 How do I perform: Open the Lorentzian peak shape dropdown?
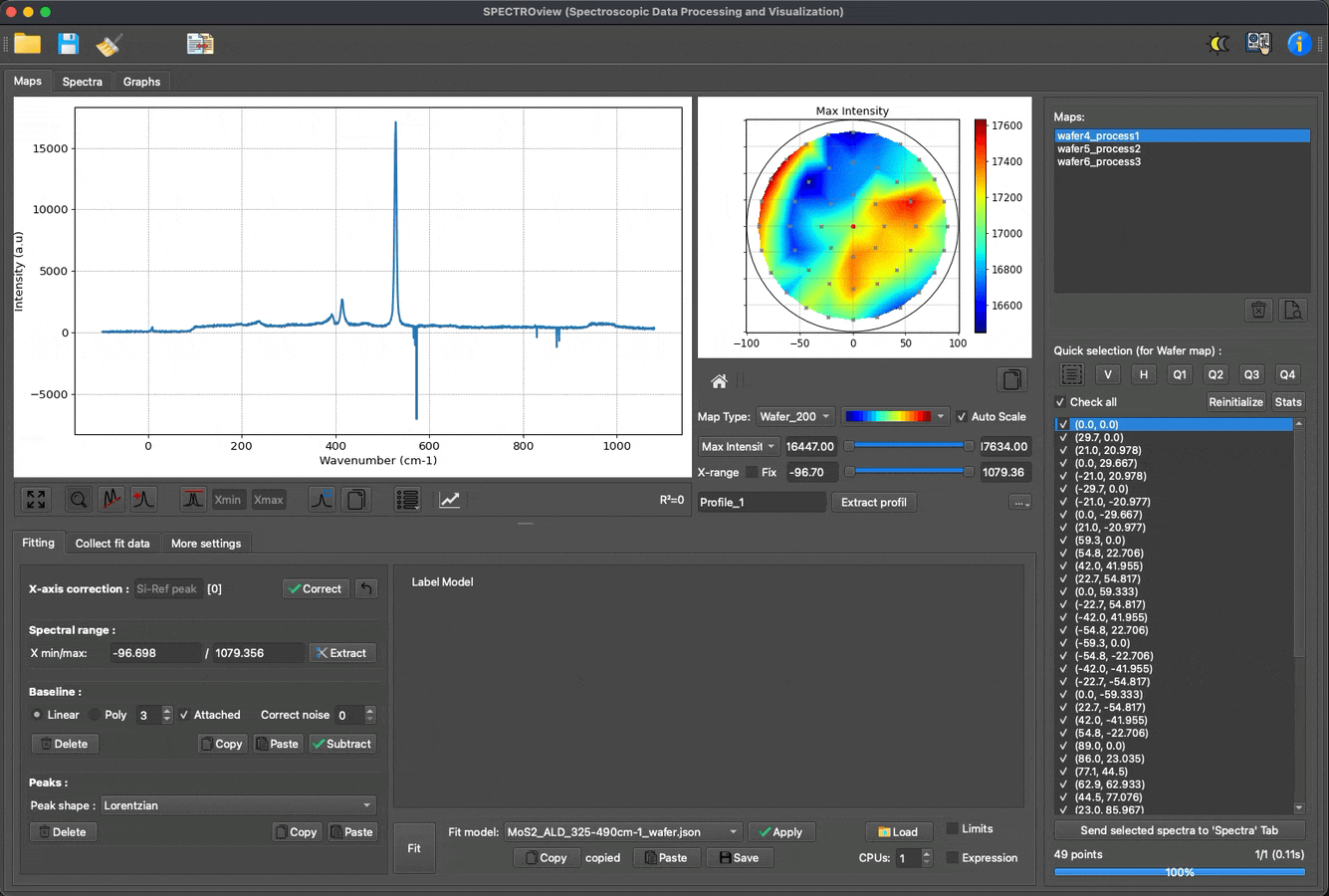point(239,804)
